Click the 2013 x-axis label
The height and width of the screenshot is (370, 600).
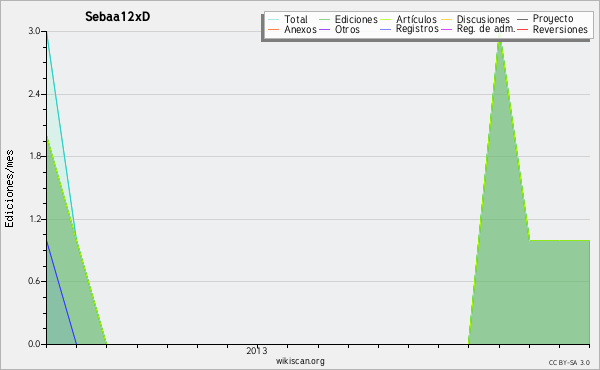(x=257, y=350)
